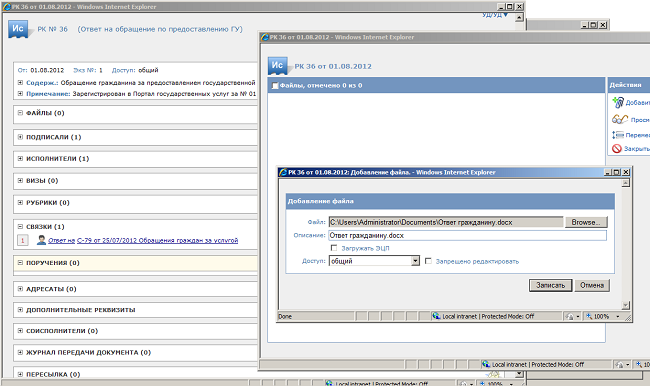Click the person icon beside the Ответ на link
The width and height of the screenshot is (650, 386).
[x=41, y=240]
